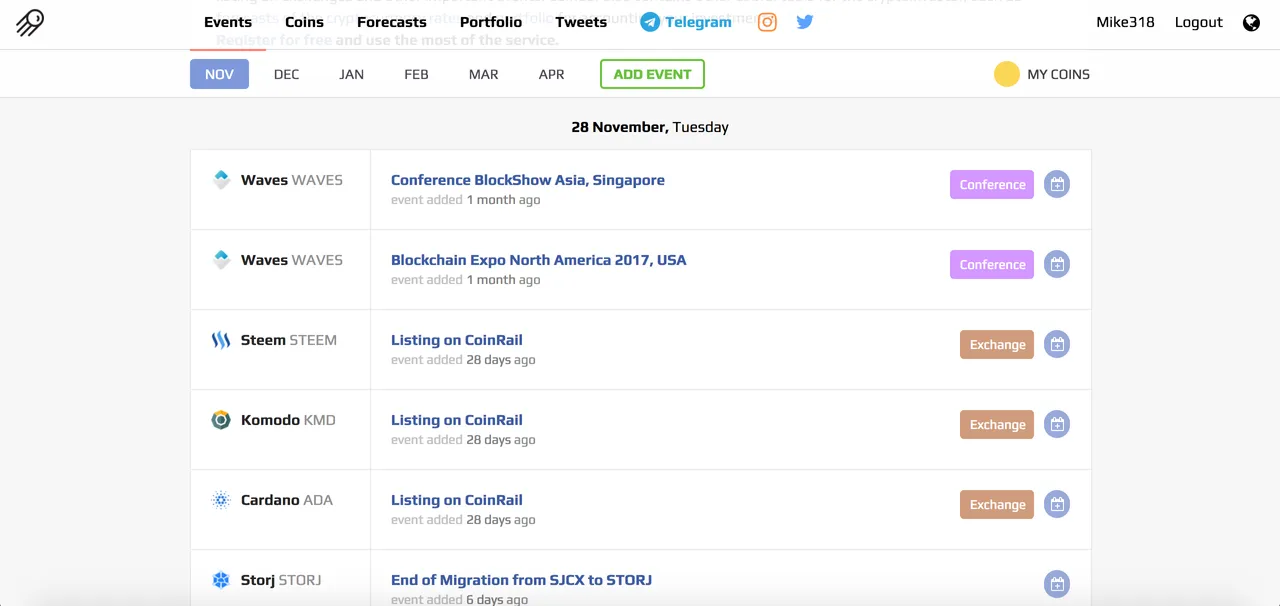Screen dimensions: 1280x606
Task: Click the ADD EVENT button
Action: [652, 74]
